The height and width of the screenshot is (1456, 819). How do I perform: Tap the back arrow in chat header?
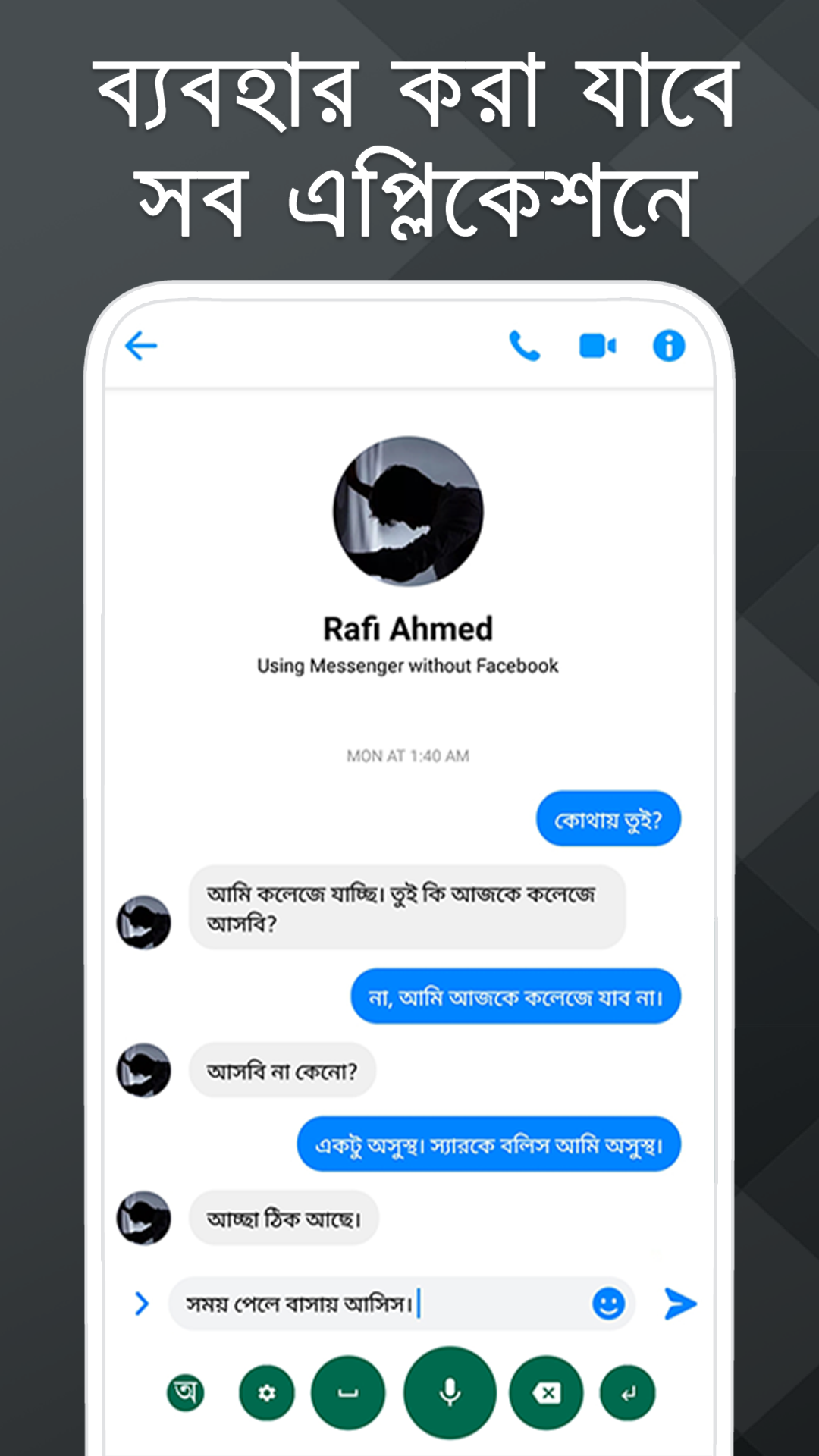click(141, 347)
